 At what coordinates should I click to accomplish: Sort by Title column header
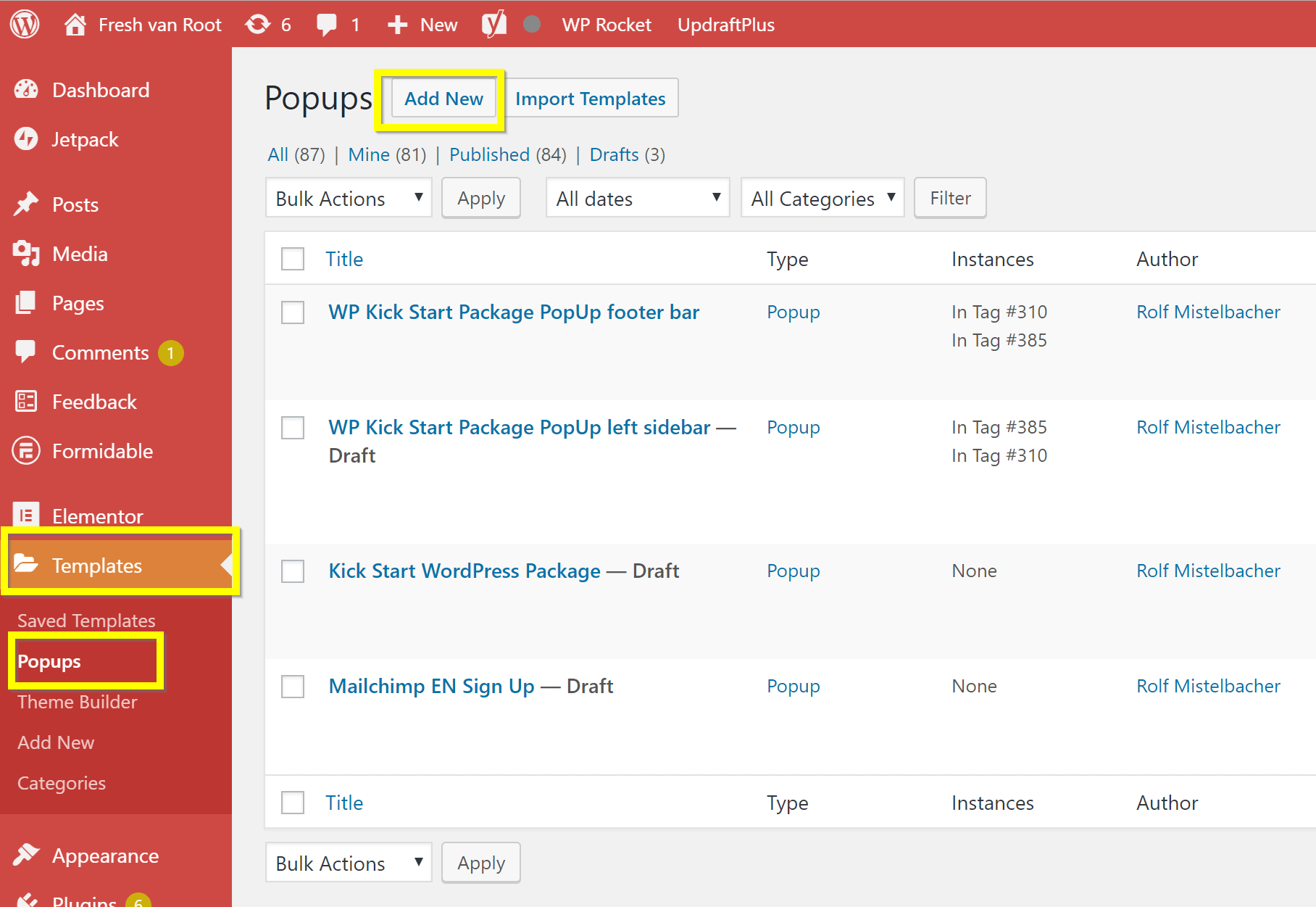344,259
